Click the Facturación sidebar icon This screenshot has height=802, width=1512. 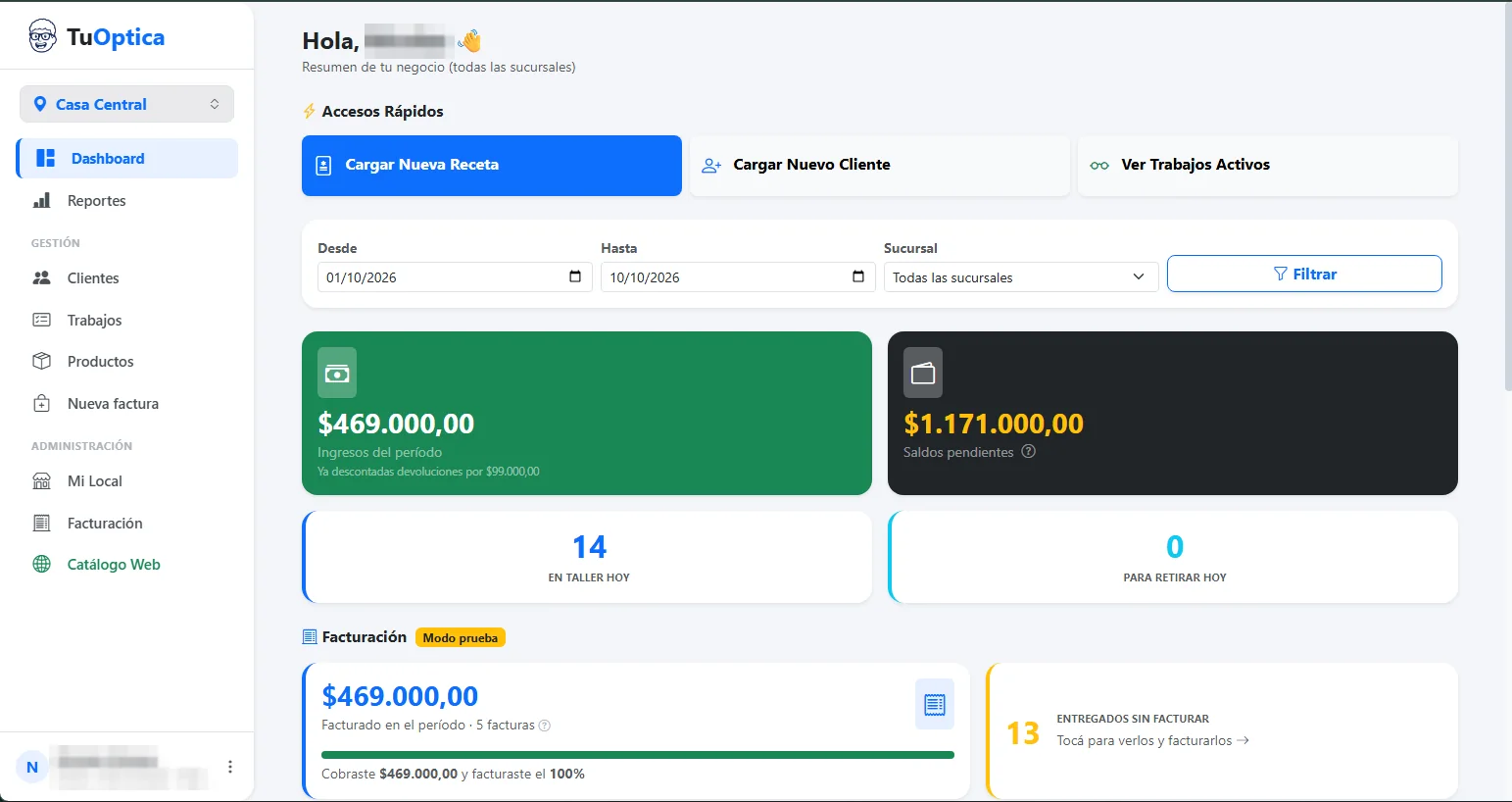coord(42,523)
